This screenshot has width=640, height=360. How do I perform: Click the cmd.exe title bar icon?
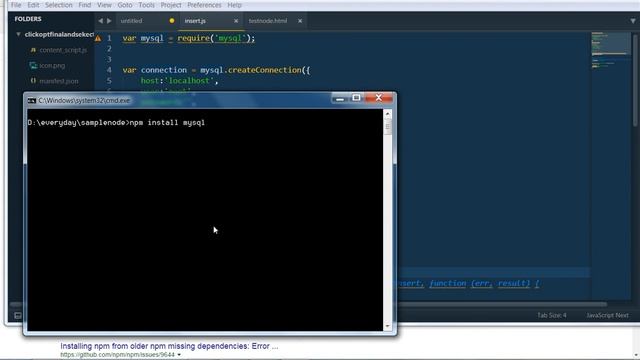[32, 100]
